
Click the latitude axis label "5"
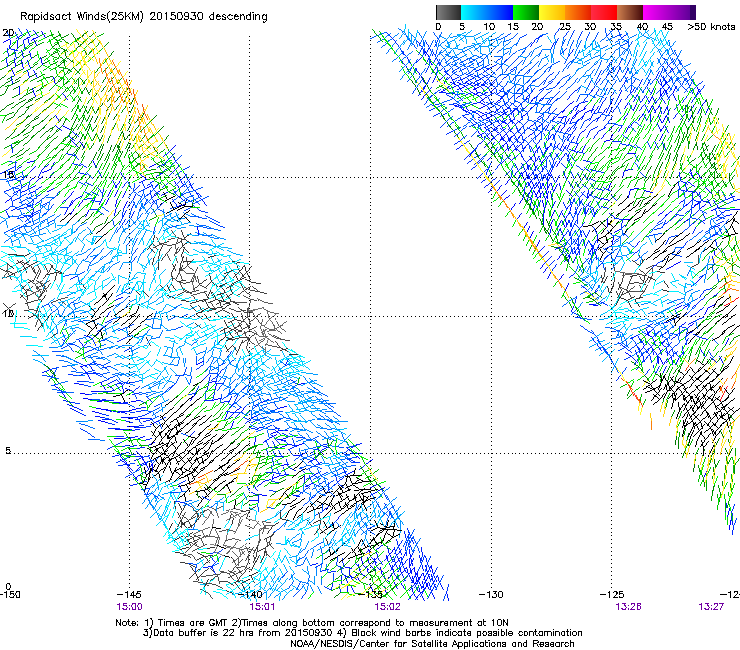(8, 451)
